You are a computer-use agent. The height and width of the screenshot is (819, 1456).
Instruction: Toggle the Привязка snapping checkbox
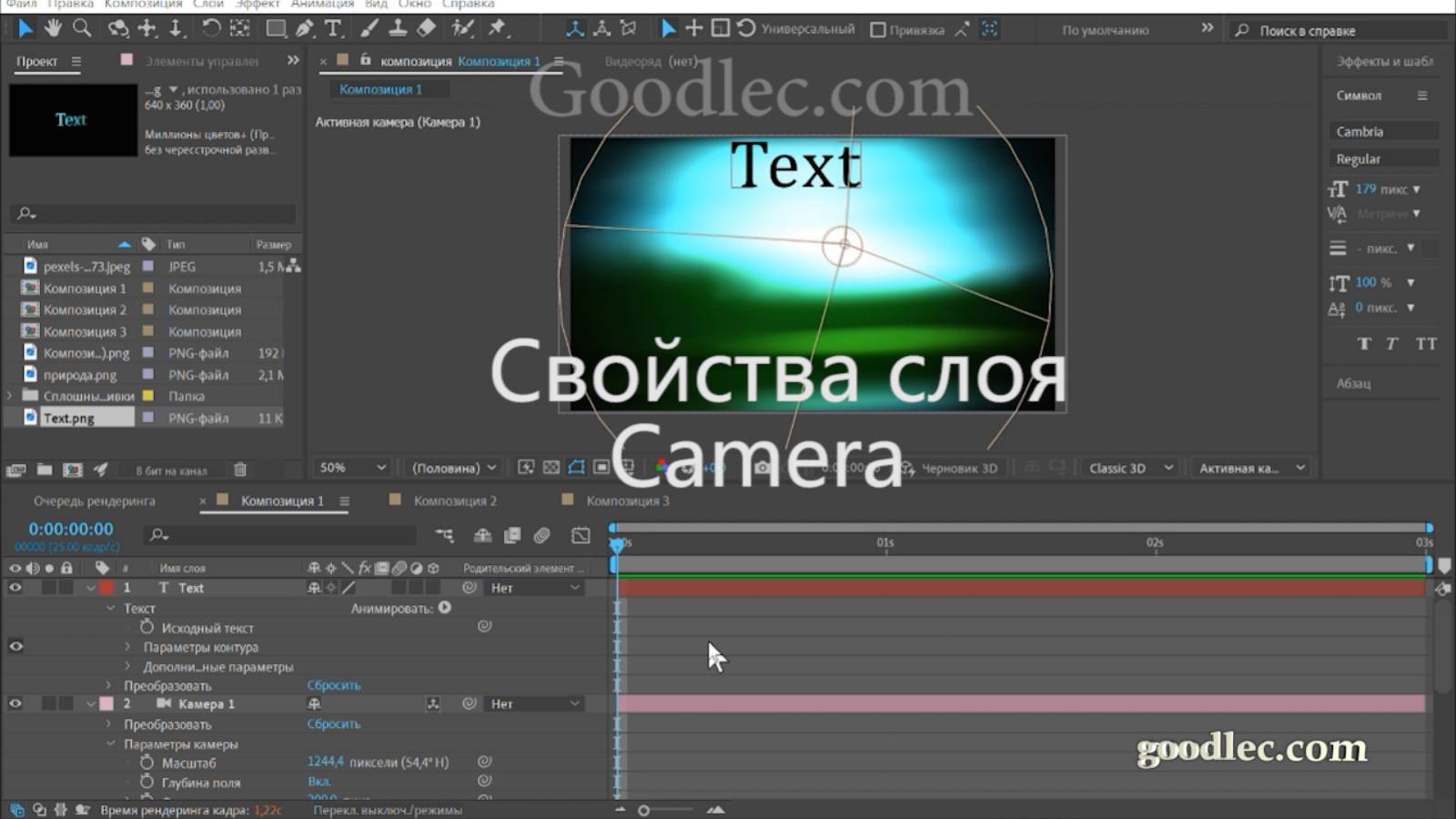pyautogui.click(x=878, y=28)
